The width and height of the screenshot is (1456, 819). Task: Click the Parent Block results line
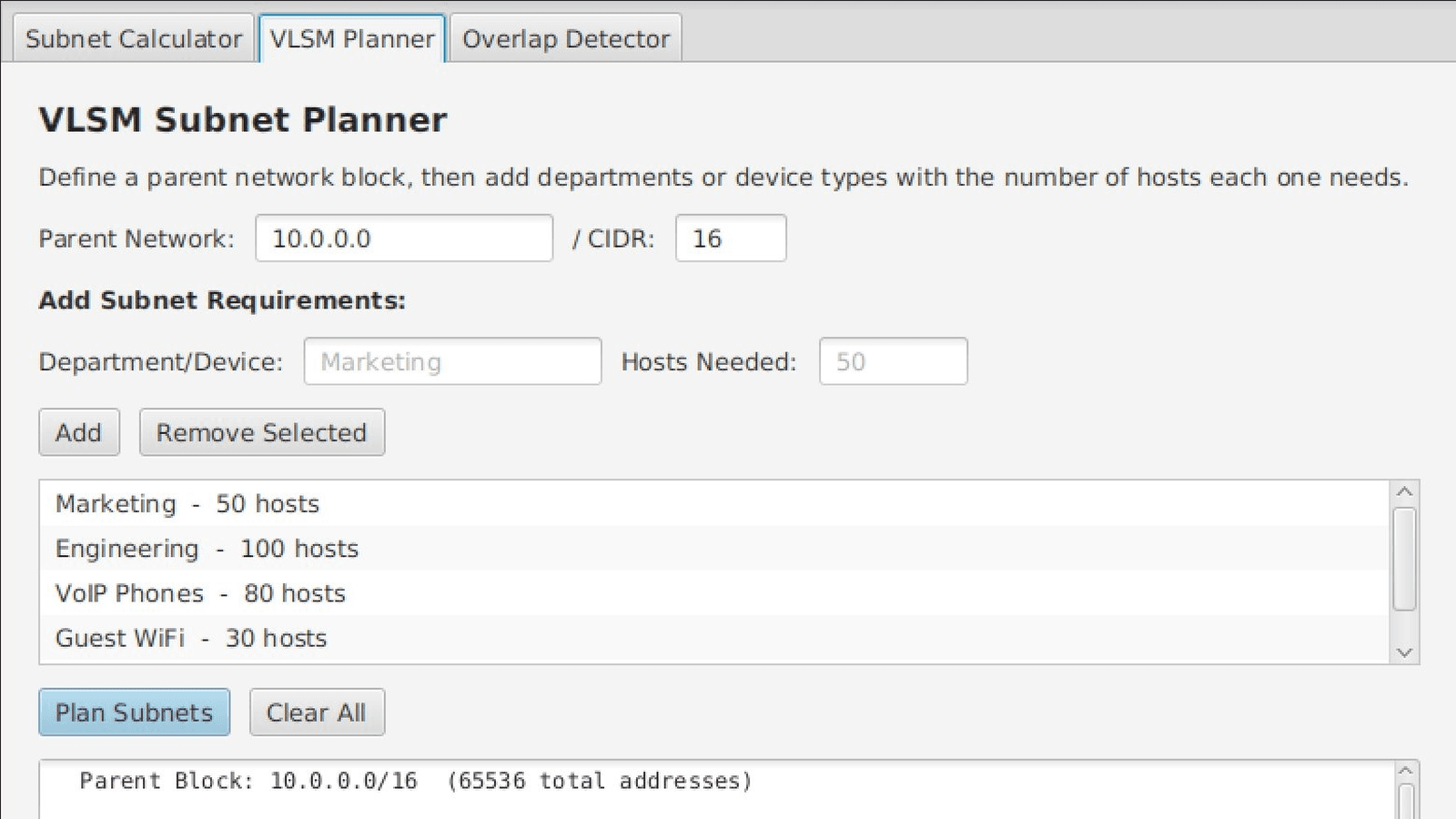tap(415, 780)
